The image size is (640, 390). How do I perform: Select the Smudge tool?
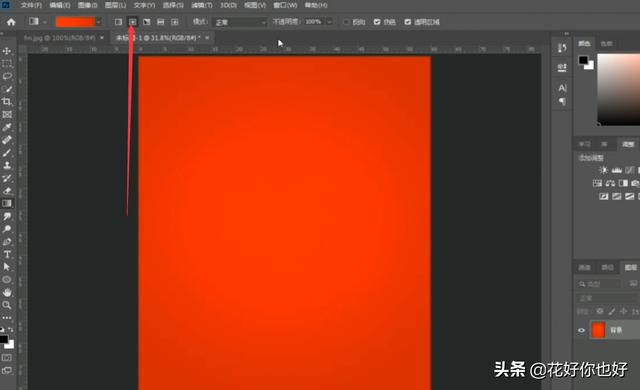click(x=7, y=216)
